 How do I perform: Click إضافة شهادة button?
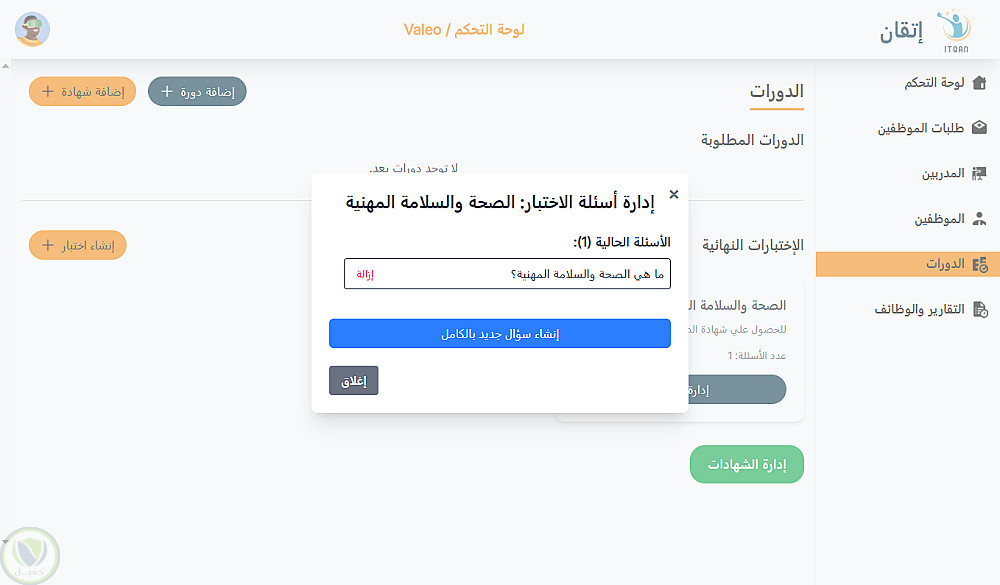82,91
